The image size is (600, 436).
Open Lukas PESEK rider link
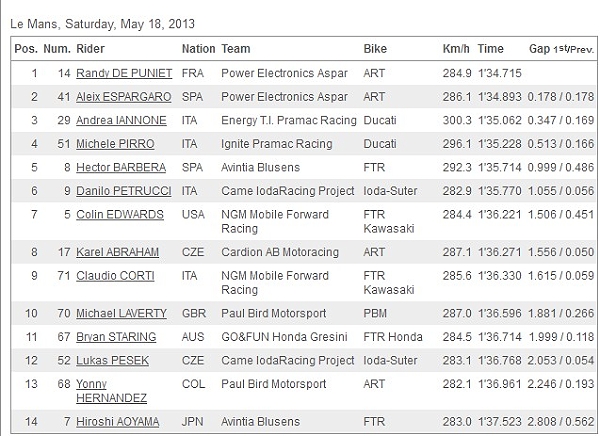pos(112,361)
